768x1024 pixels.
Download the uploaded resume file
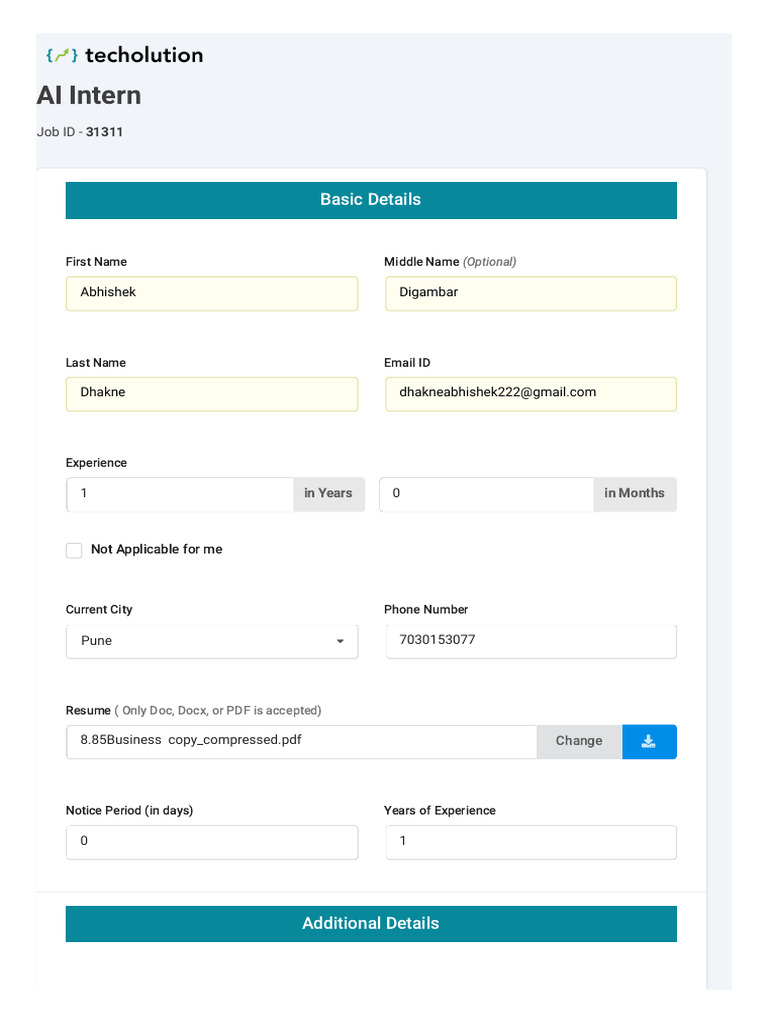pos(649,742)
